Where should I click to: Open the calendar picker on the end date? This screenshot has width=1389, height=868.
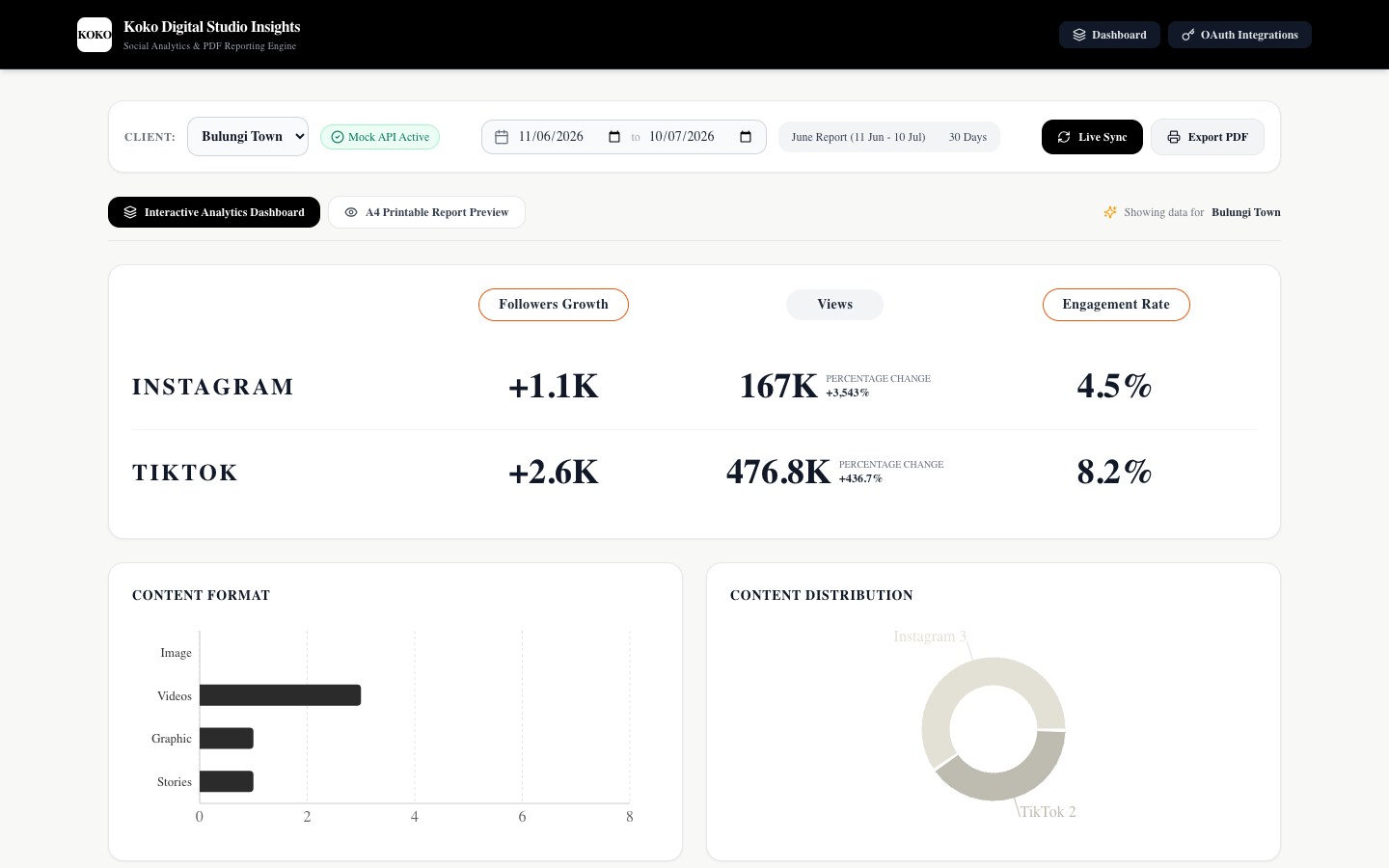(x=746, y=137)
